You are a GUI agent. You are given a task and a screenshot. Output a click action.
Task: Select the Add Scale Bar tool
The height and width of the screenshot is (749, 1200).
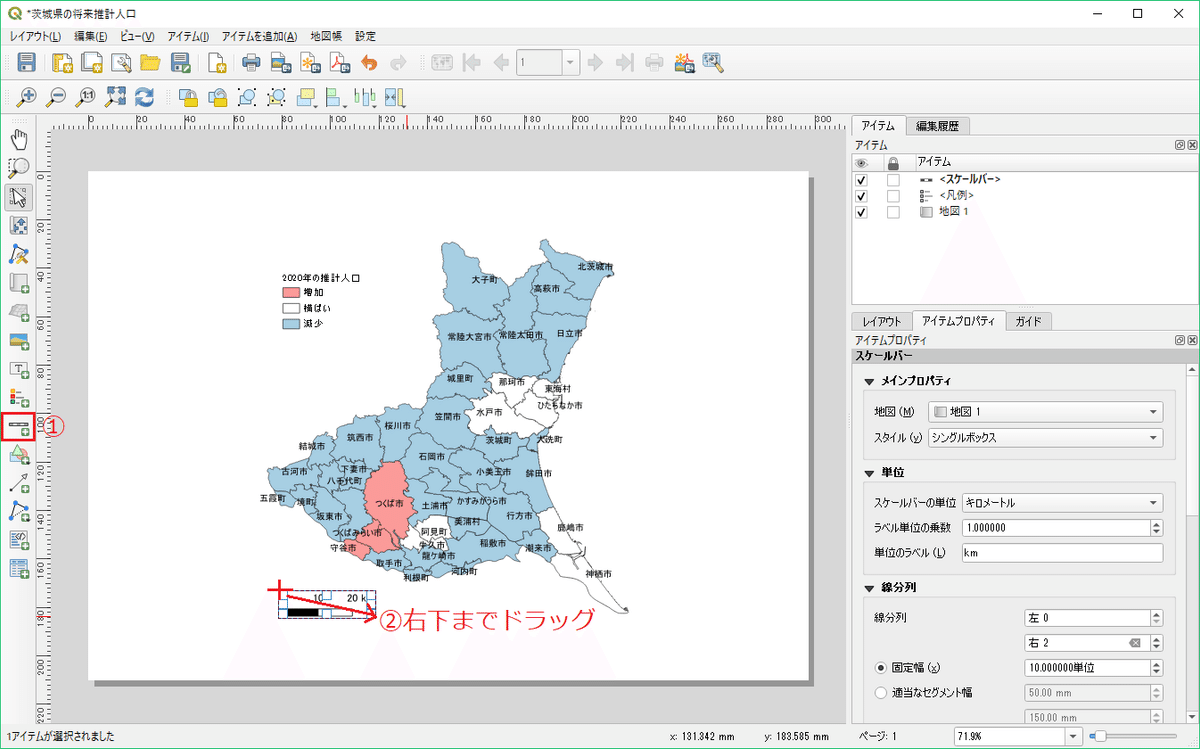[19, 426]
